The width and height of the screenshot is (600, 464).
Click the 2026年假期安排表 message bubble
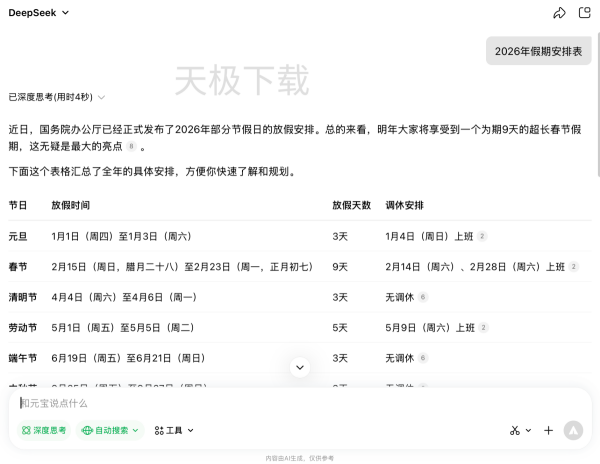click(539, 51)
